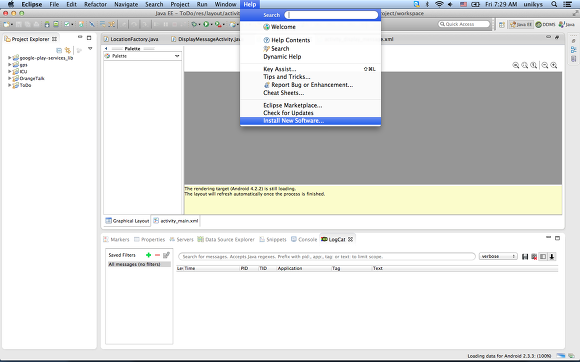Click the Zoom to 100% icon

tap(534, 65)
